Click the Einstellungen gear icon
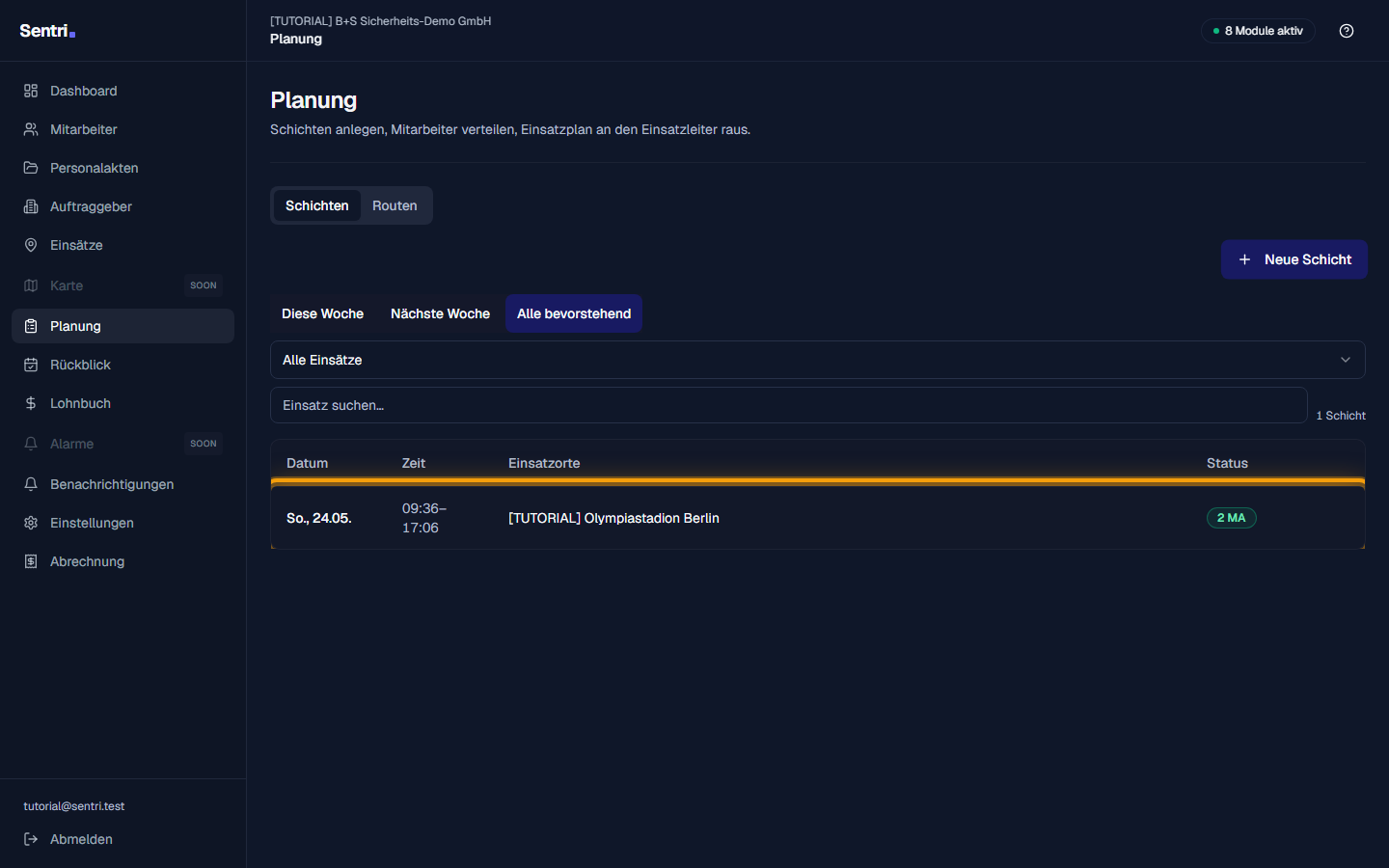The image size is (1389, 868). pyautogui.click(x=31, y=523)
